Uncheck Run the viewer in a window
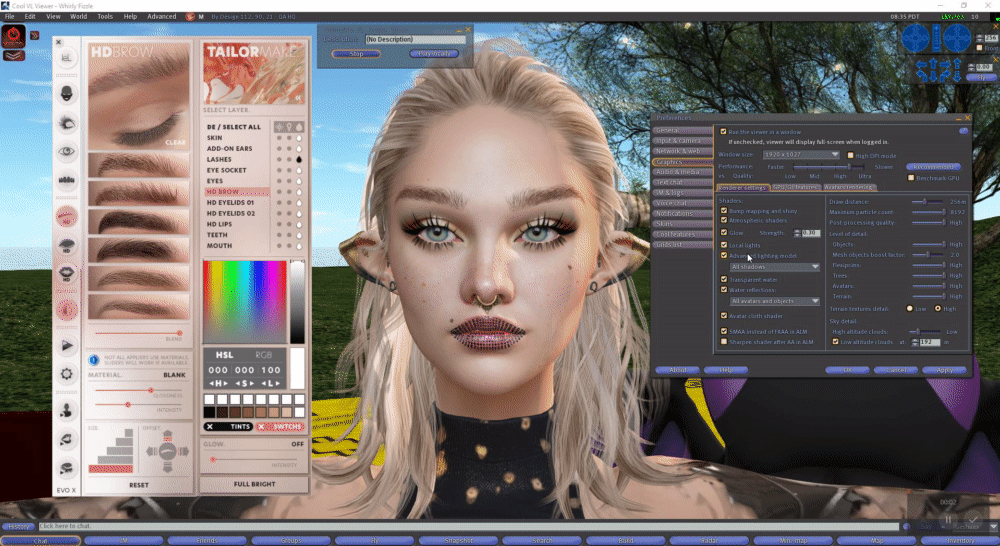The height and width of the screenshot is (546, 1000). [723, 131]
